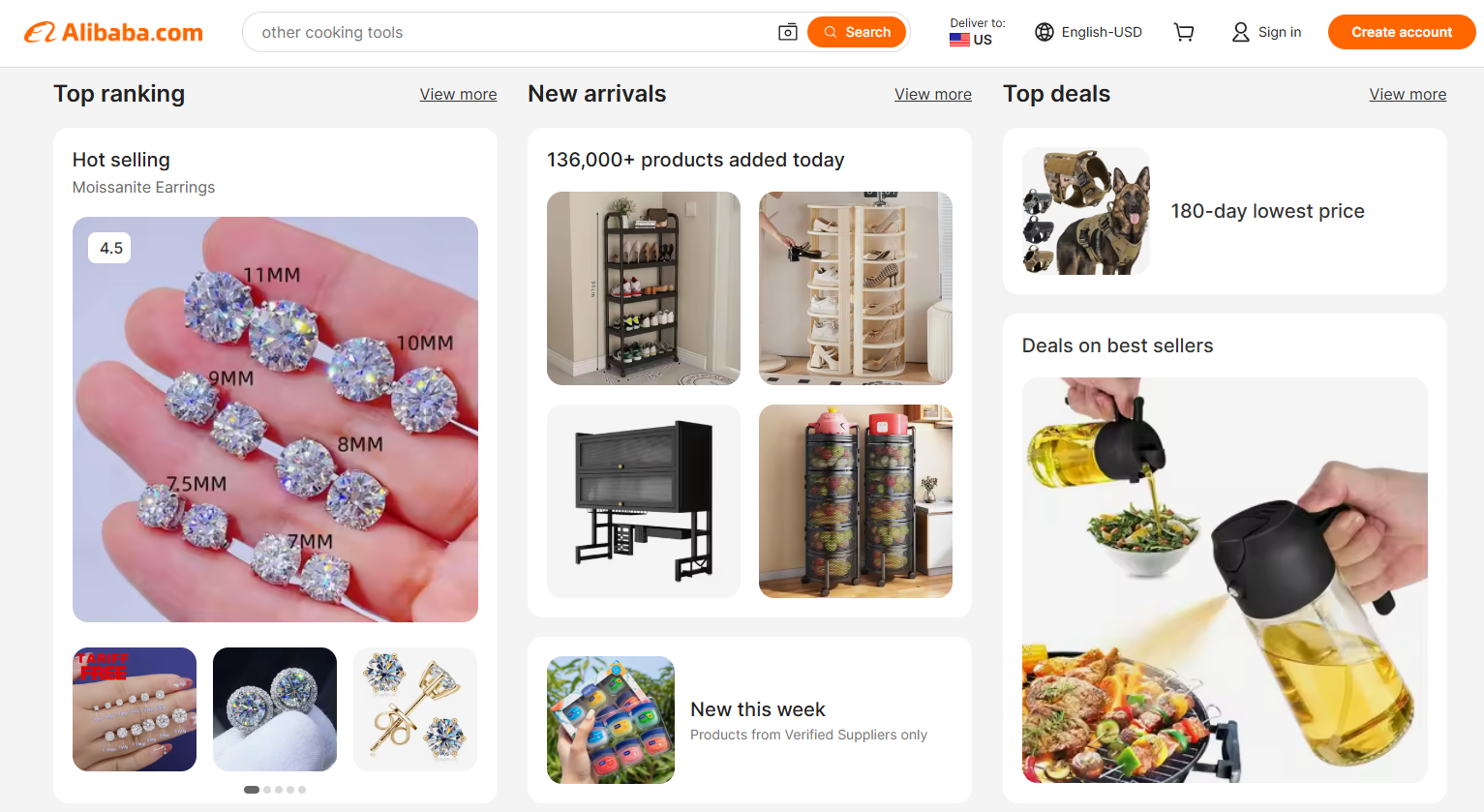Click the orange Search button
This screenshot has width=1484, height=812.
pos(857,32)
